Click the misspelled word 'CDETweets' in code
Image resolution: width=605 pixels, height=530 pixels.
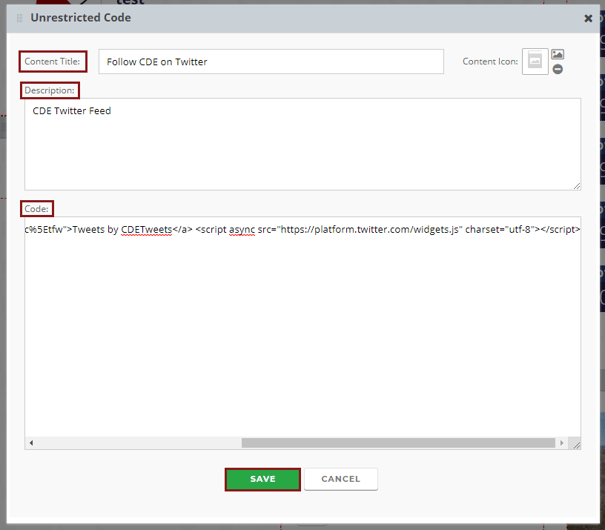point(146,230)
